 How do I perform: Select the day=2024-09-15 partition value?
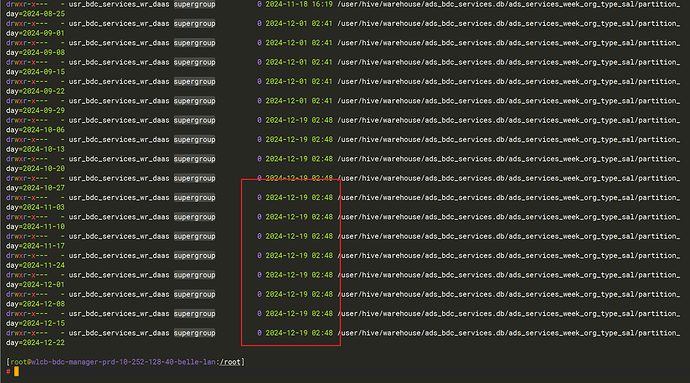[x=35, y=72]
